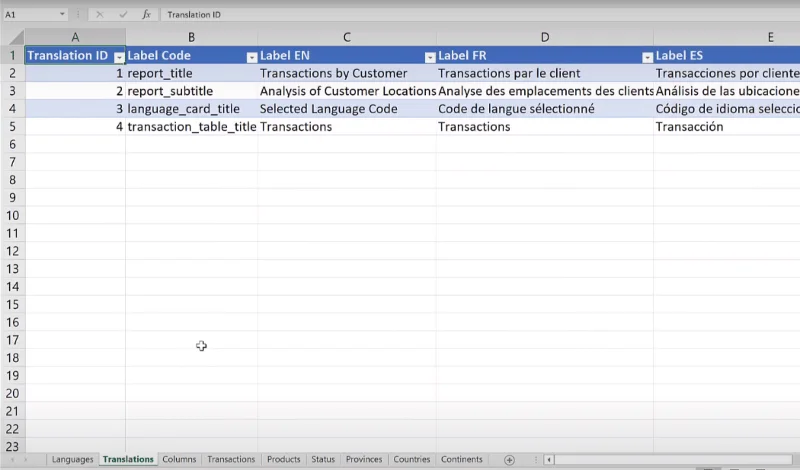
Task: Switch to the Transactions sheet tab
Action: (x=231, y=459)
